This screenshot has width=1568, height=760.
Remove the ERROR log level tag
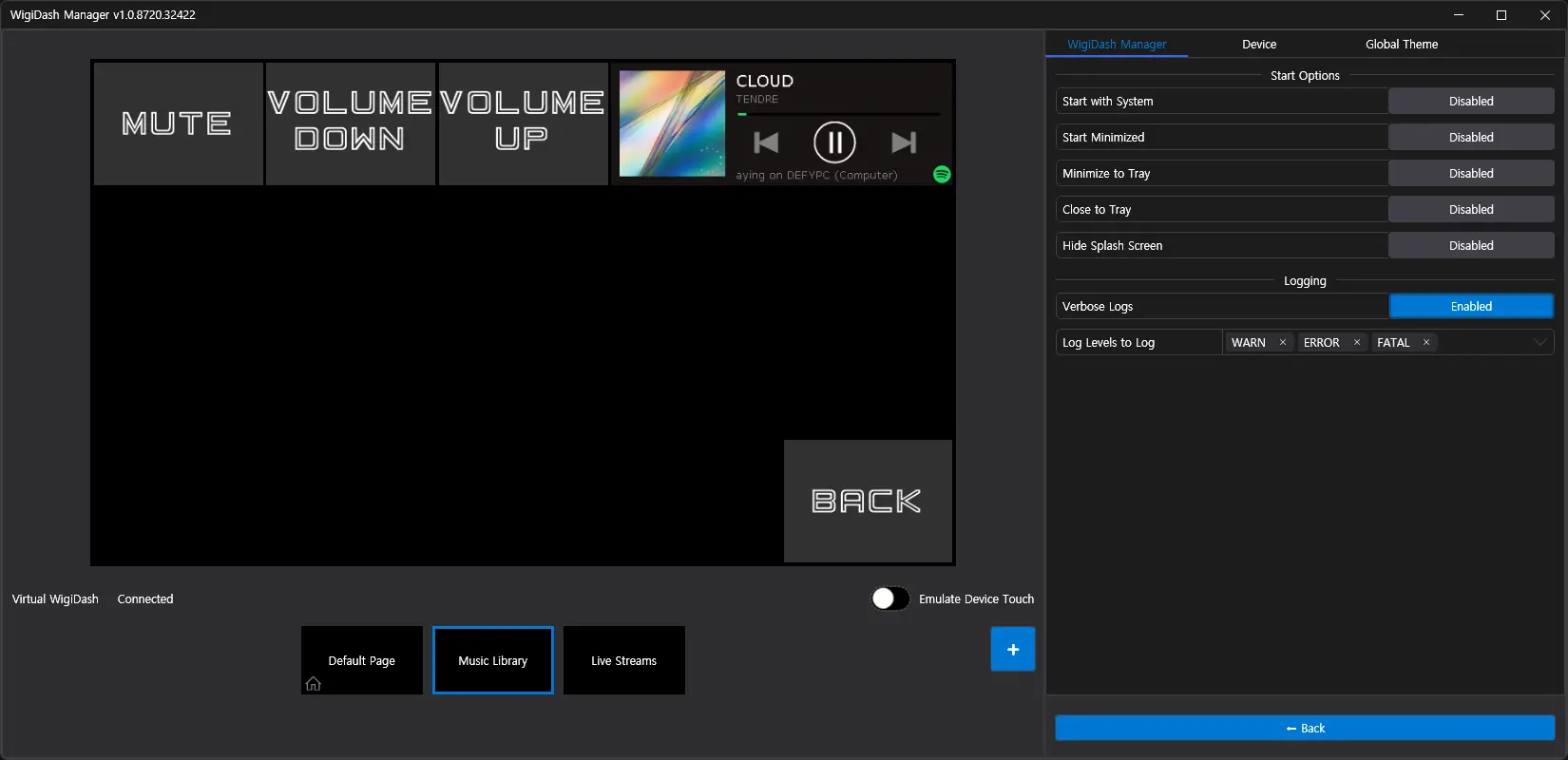tap(1357, 342)
